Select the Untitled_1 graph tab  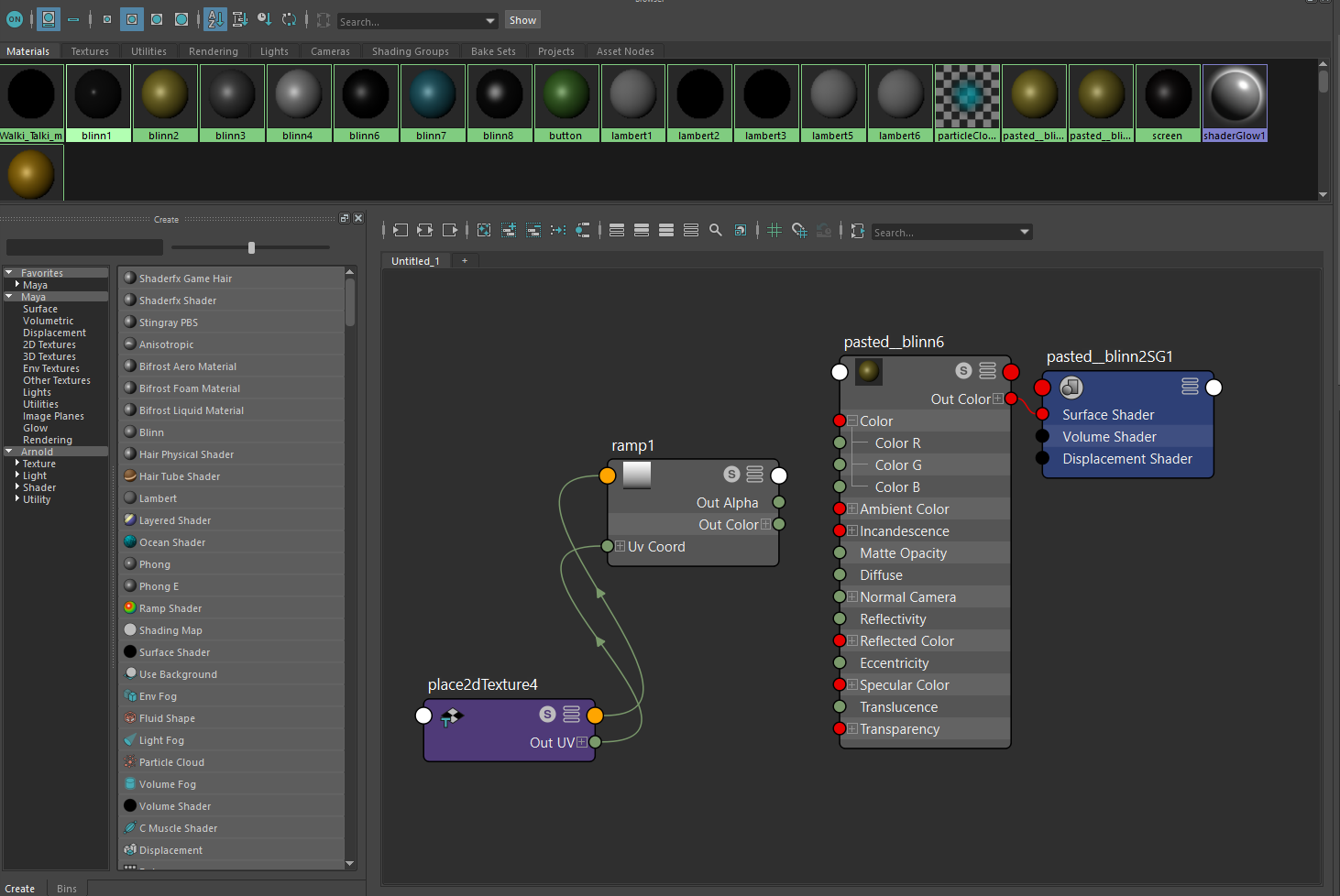point(415,261)
